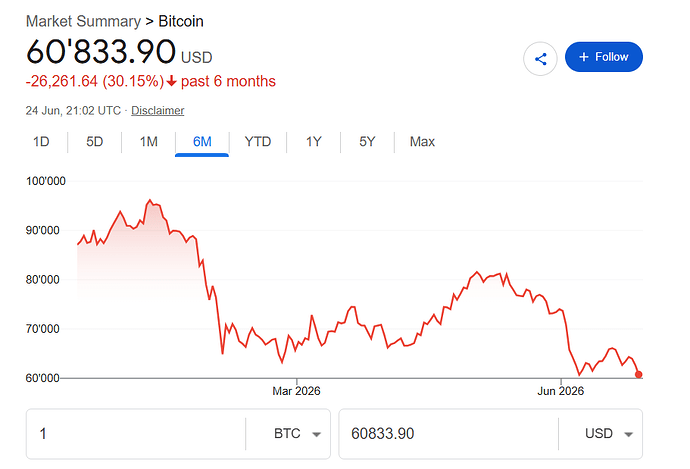Switch to the 1D range tab
Viewport: 690px width, 469px height.
coord(41,142)
